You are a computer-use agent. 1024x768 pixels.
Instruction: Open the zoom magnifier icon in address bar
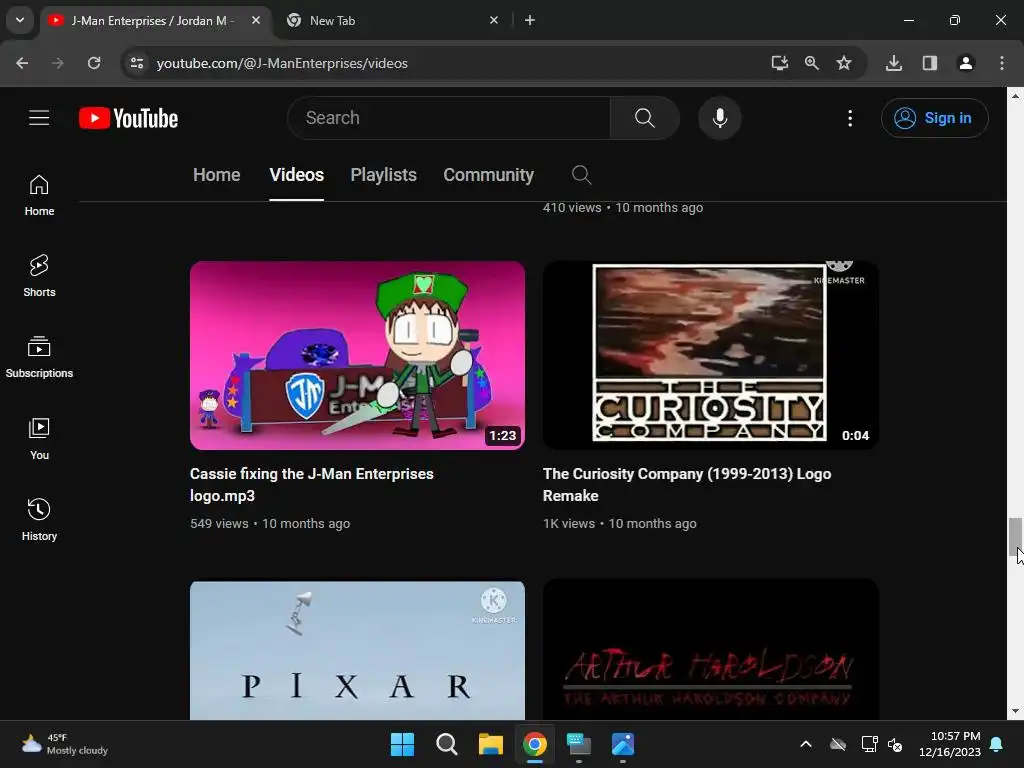[812, 63]
